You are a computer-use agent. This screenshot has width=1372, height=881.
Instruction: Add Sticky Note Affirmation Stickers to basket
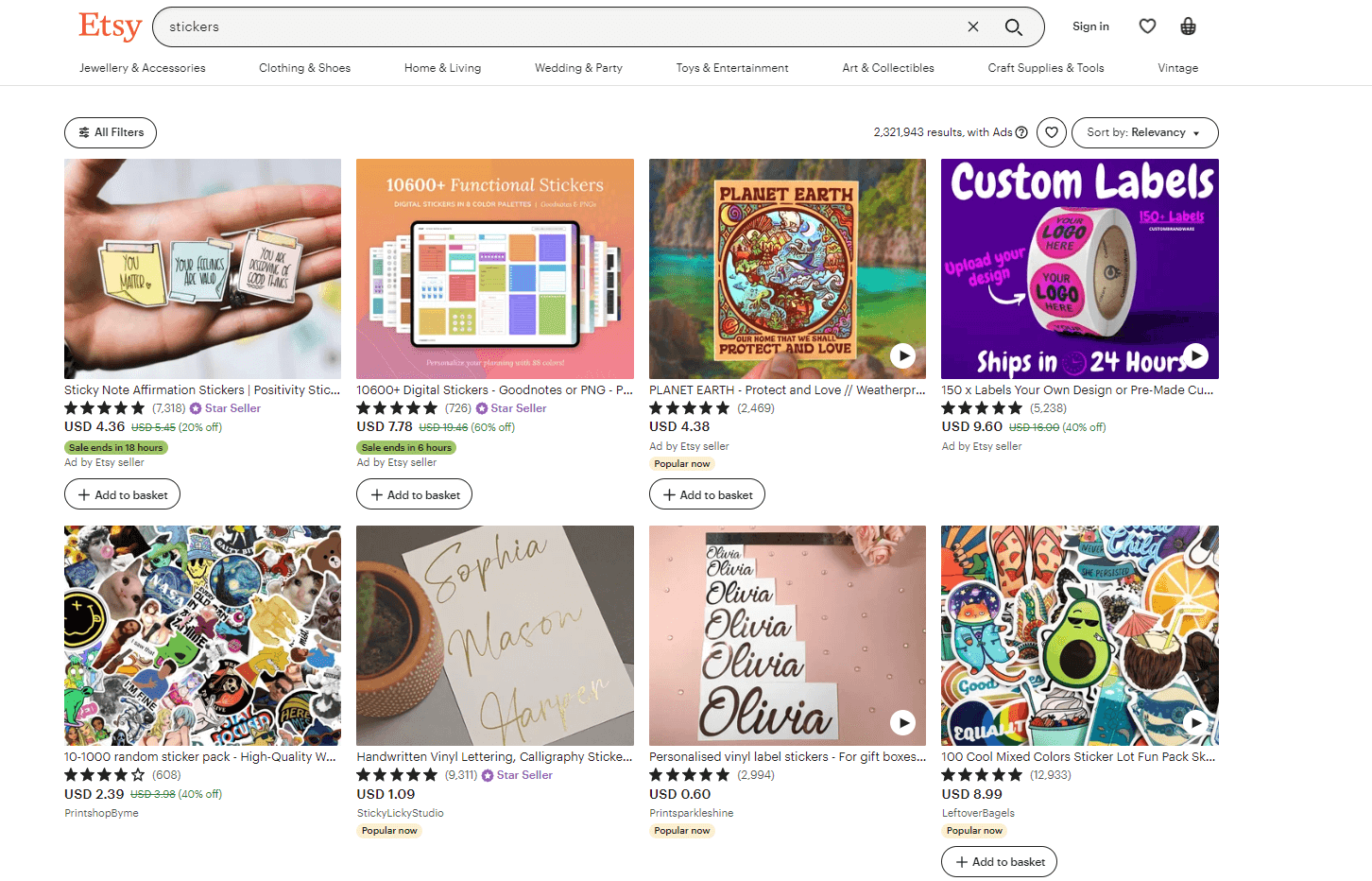click(122, 494)
